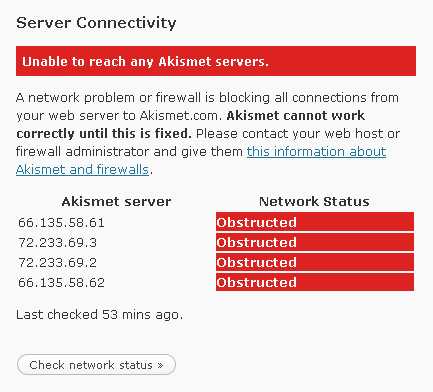Select Obstructed status for 66.135.58.62
433x392 pixels.
315,282
